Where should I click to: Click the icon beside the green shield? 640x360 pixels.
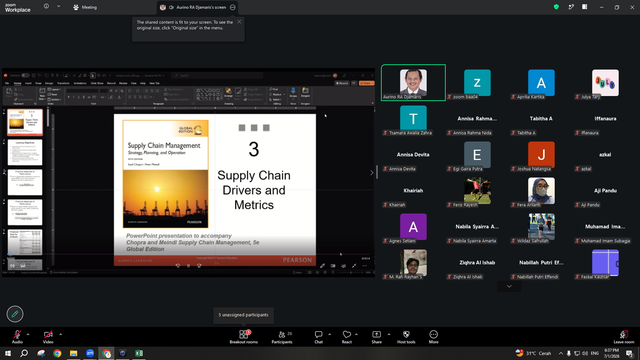point(571,7)
